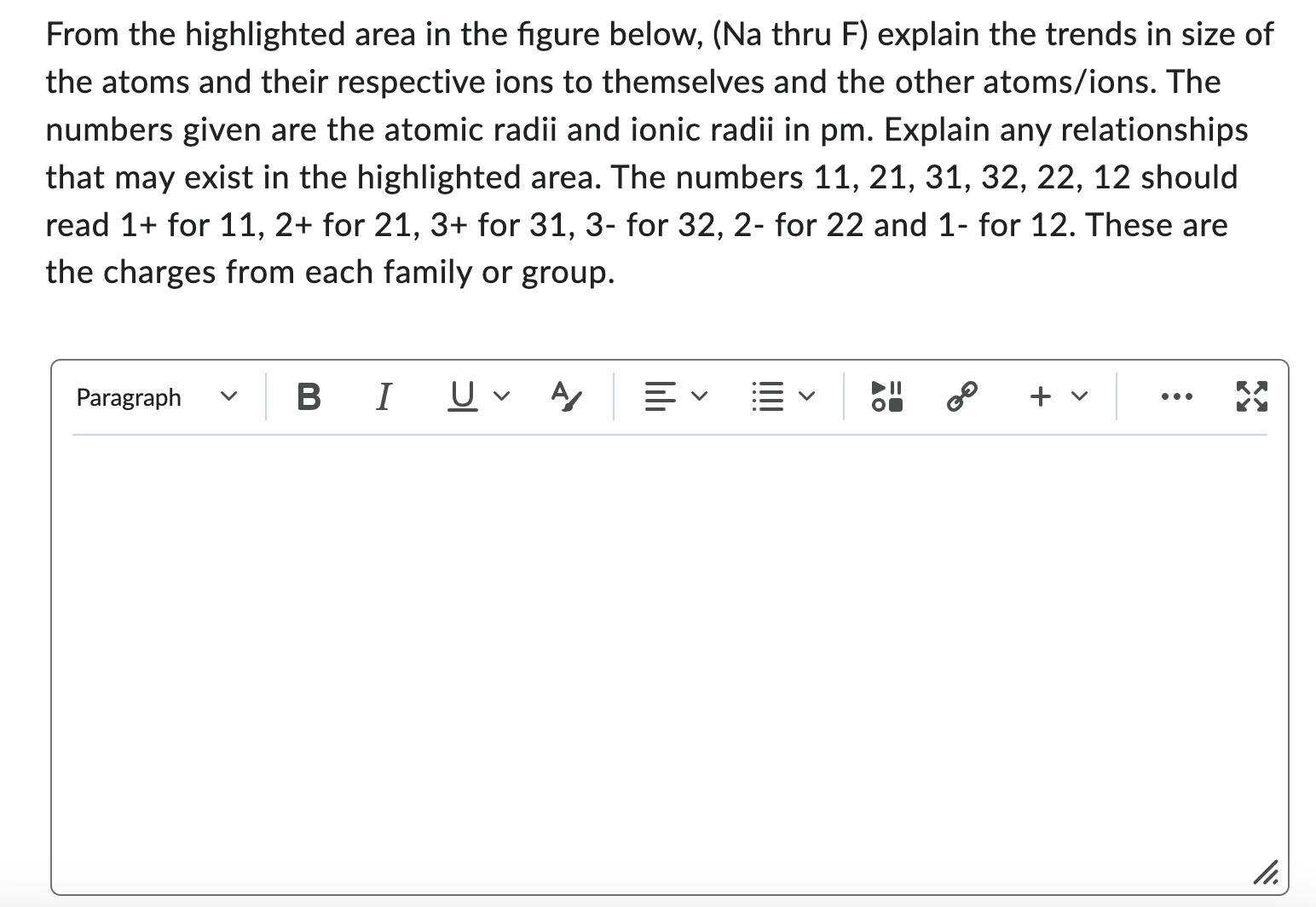Viewport: 1316px width, 907px height.
Task: Open the list options chevron
Action: [805, 396]
